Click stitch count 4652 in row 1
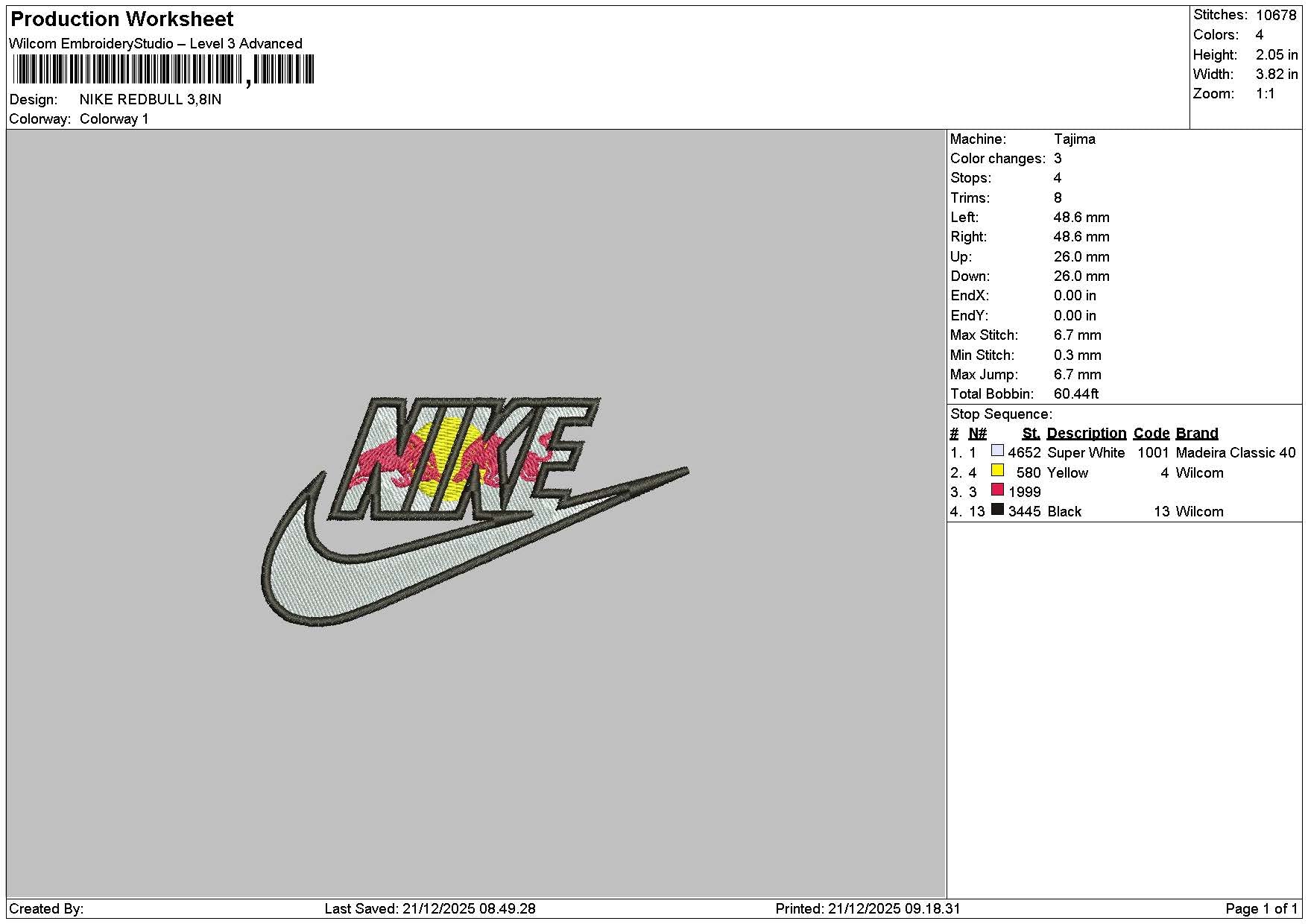 tap(1024, 452)
